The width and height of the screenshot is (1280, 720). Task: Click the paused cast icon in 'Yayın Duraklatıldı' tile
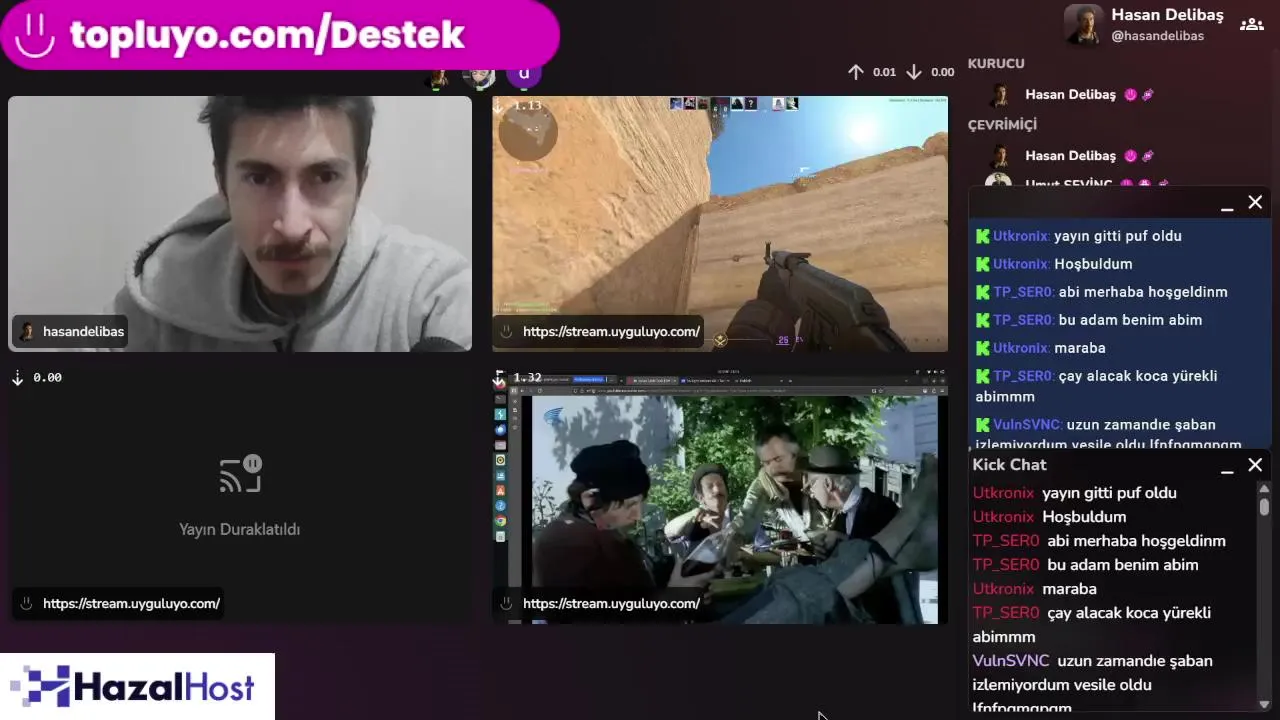click(x=240, y=475)
